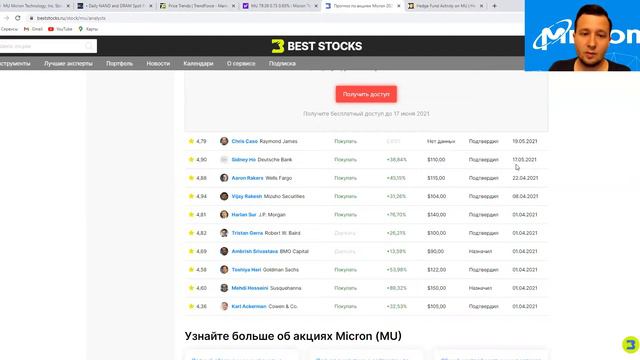Click the search magnifier icon in site header
Viewport: 640px width, 360px height.
(89, 46)
